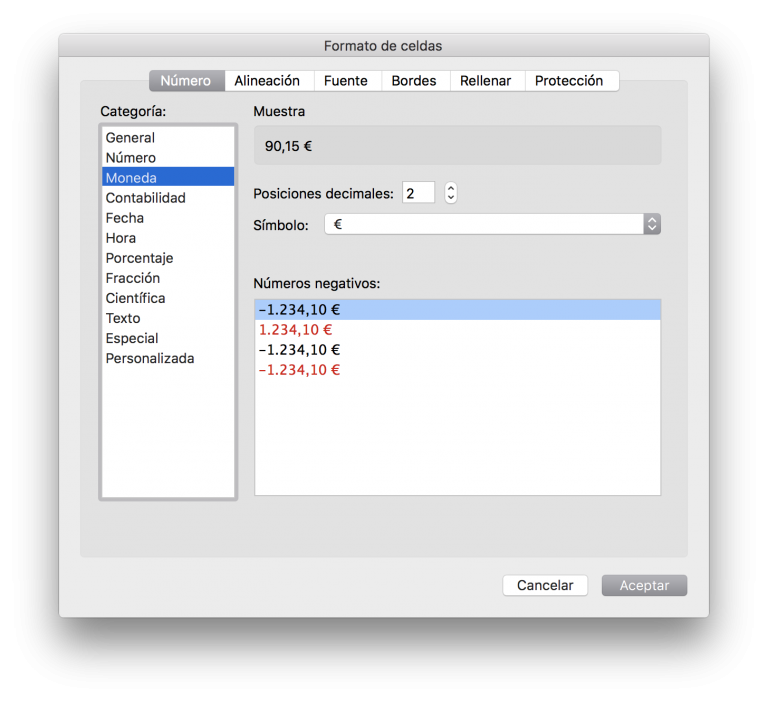Select the Texto category
The height and width of the screenshot is (702, 768).
(x=168, y=318)
